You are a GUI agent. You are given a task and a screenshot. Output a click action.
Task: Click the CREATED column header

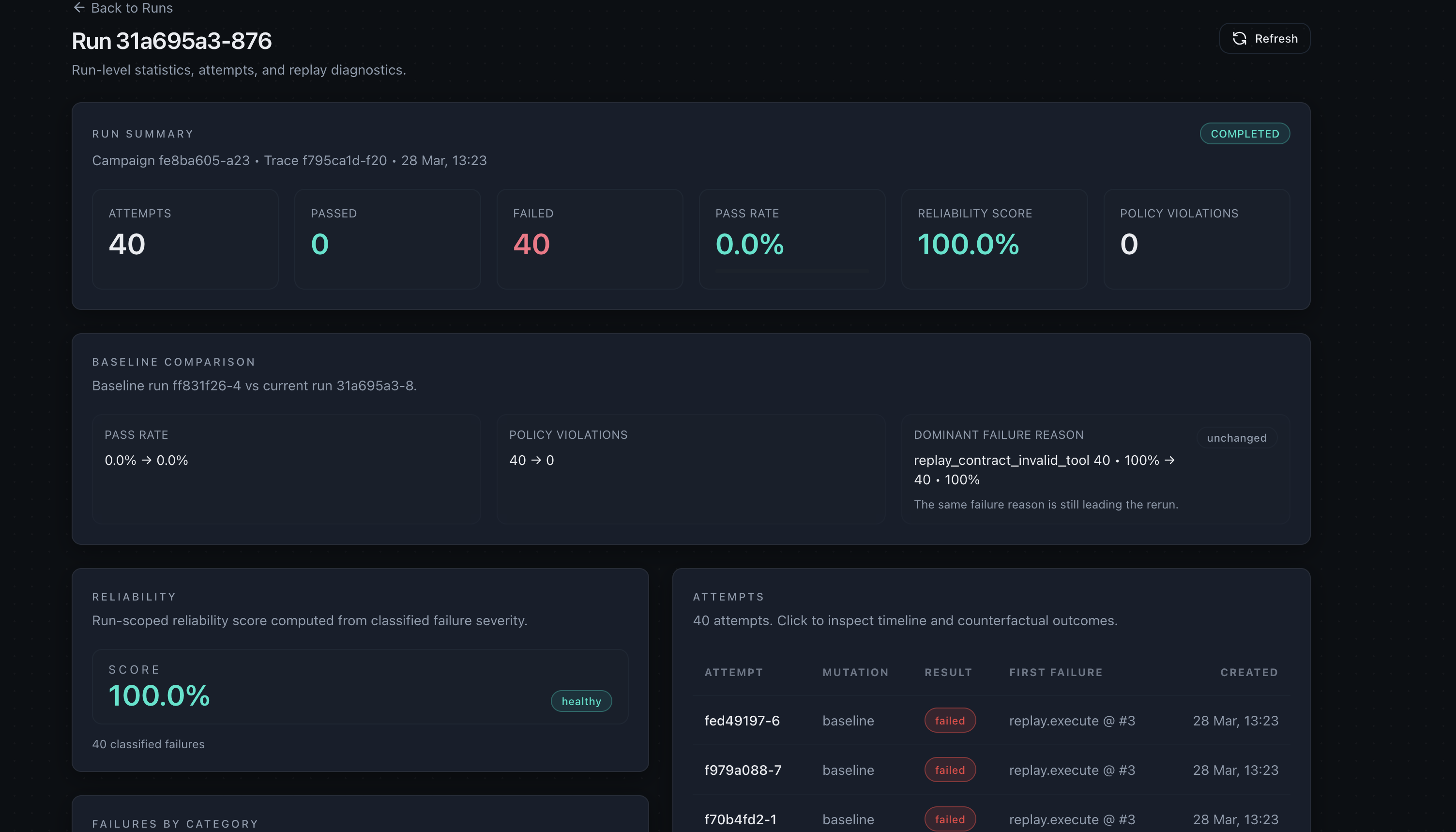point(1249,673)
